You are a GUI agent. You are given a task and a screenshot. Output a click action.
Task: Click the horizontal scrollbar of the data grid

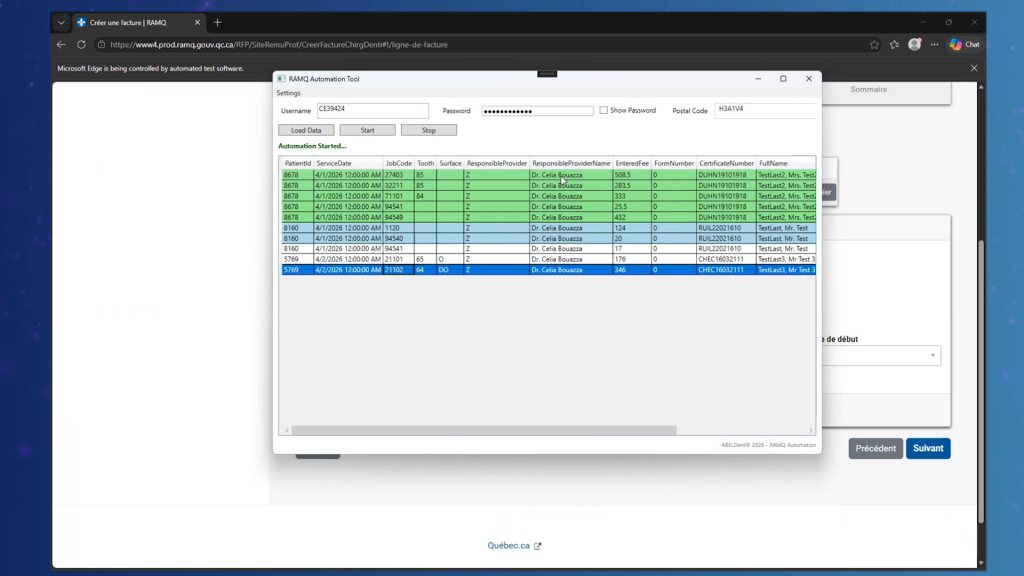(484, 430)
